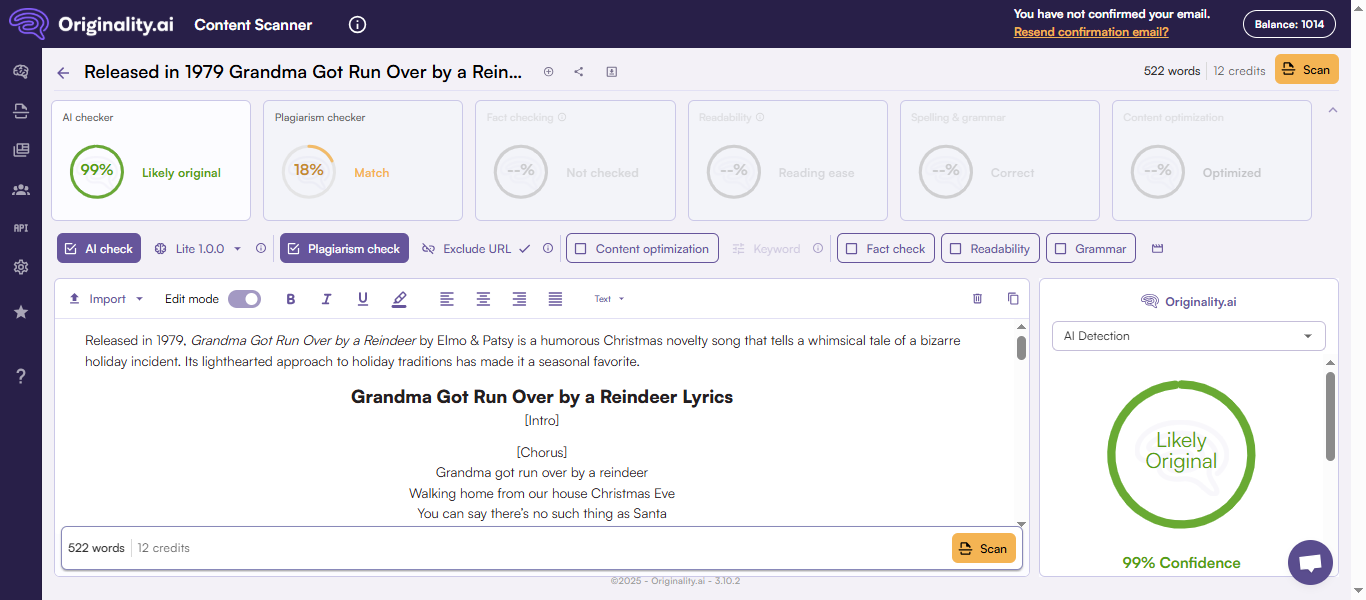Open the API section in sidebar
Screen dimensions: 1366x600
pos(20,228)
